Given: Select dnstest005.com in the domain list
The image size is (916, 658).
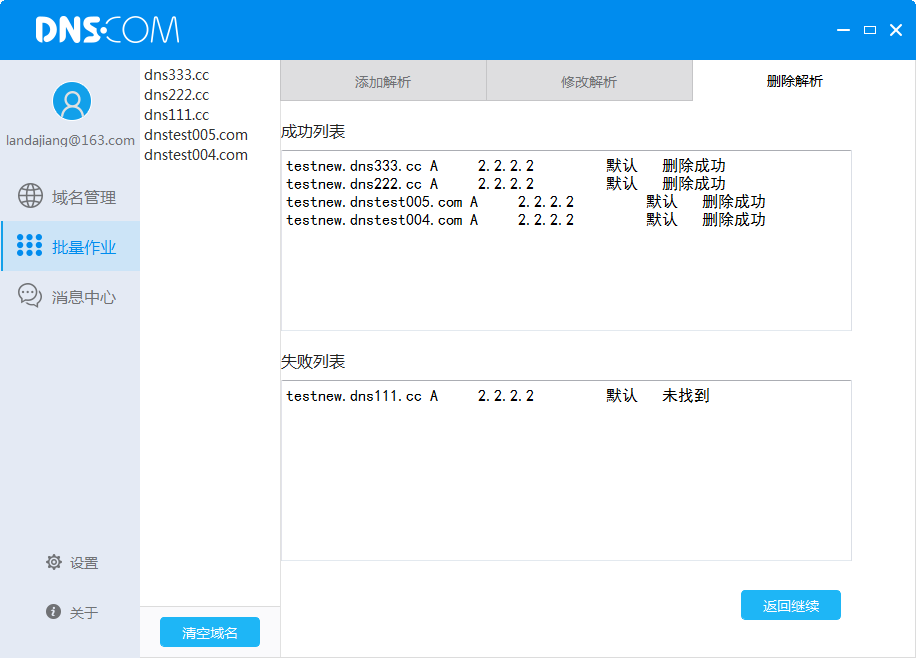Looking at the screenshot, I should click(x=196, y=135).
